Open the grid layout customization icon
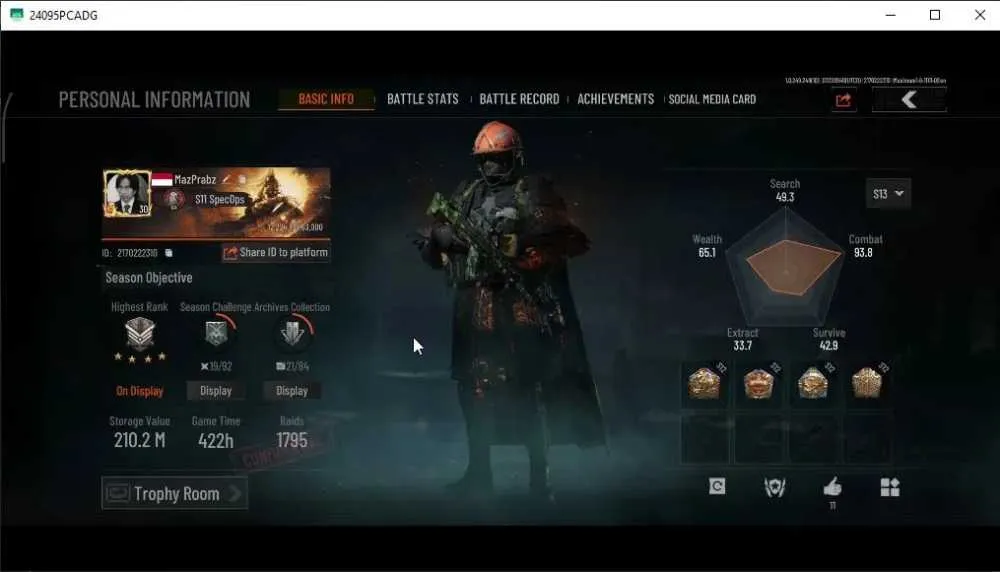This screenshot has width=1000, height=572. tap(890, 487)
